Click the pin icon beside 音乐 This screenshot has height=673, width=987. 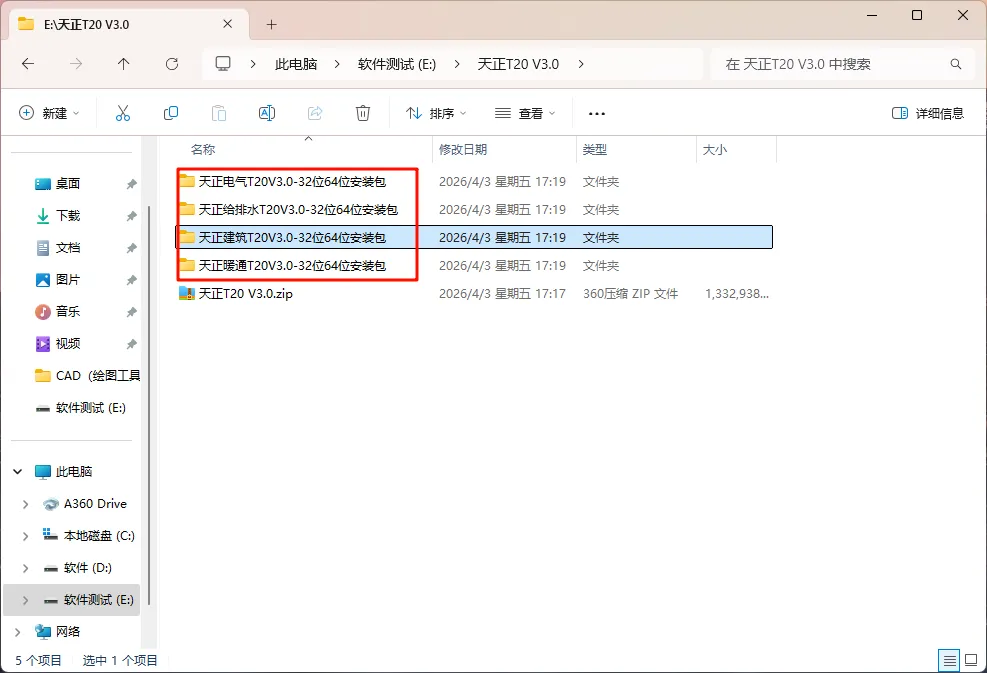[131, 312]
